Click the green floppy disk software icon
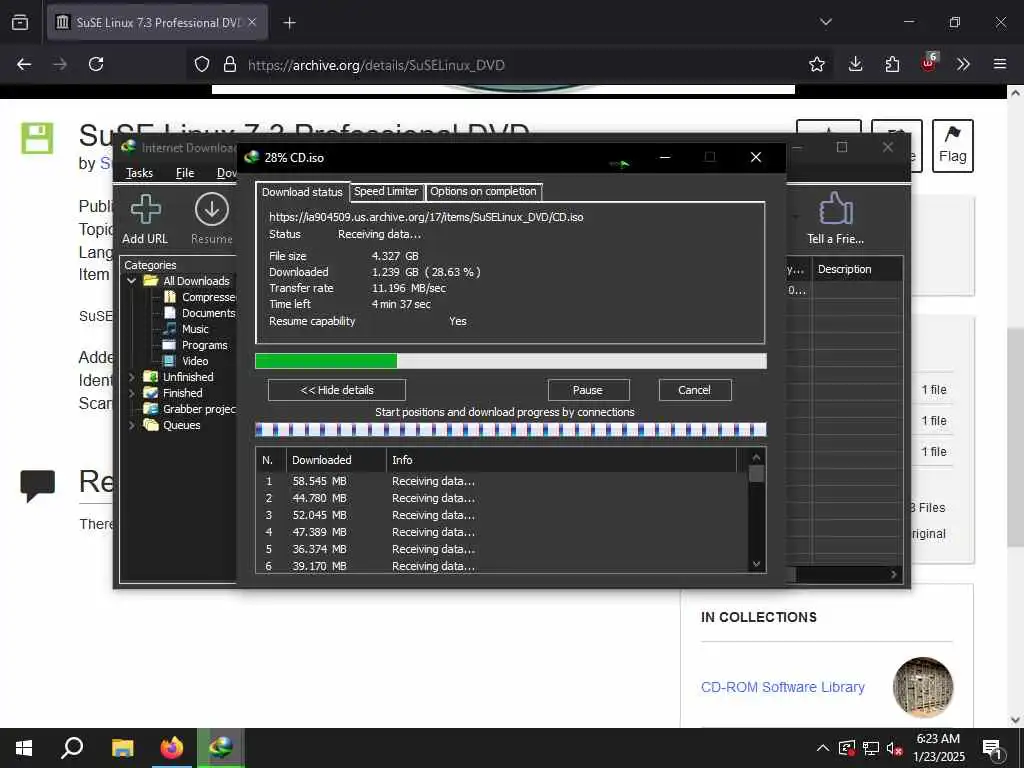1024x768 pixels. pyautogui.click(x=37, y=138)
